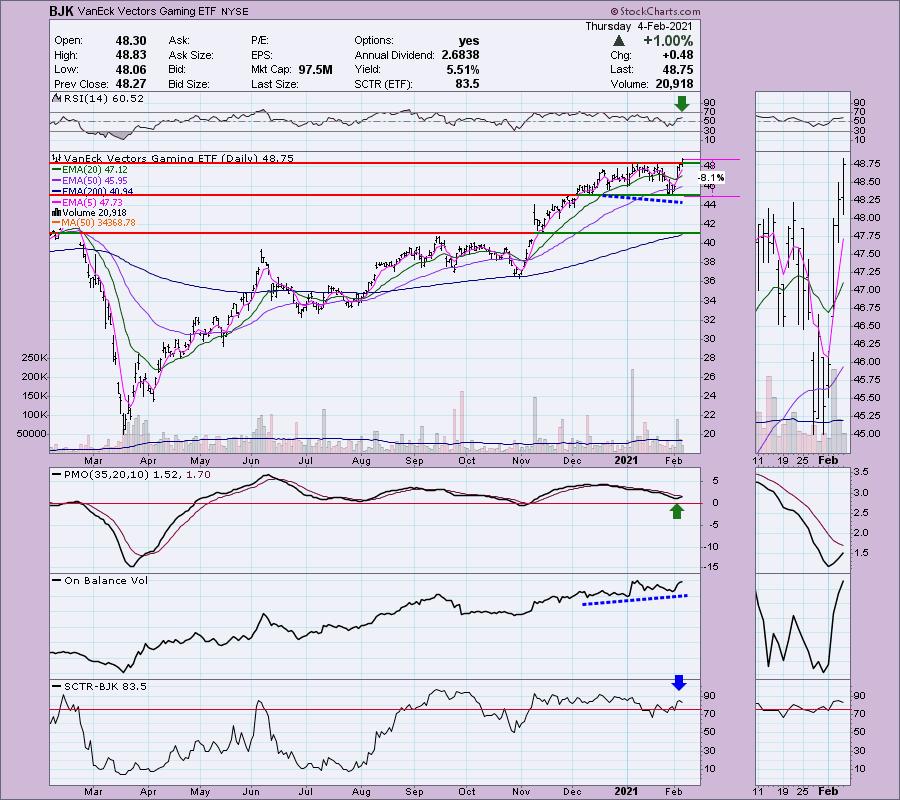Click the Ask Size: label
900x800 pixels.
click(x=191, y=55)
